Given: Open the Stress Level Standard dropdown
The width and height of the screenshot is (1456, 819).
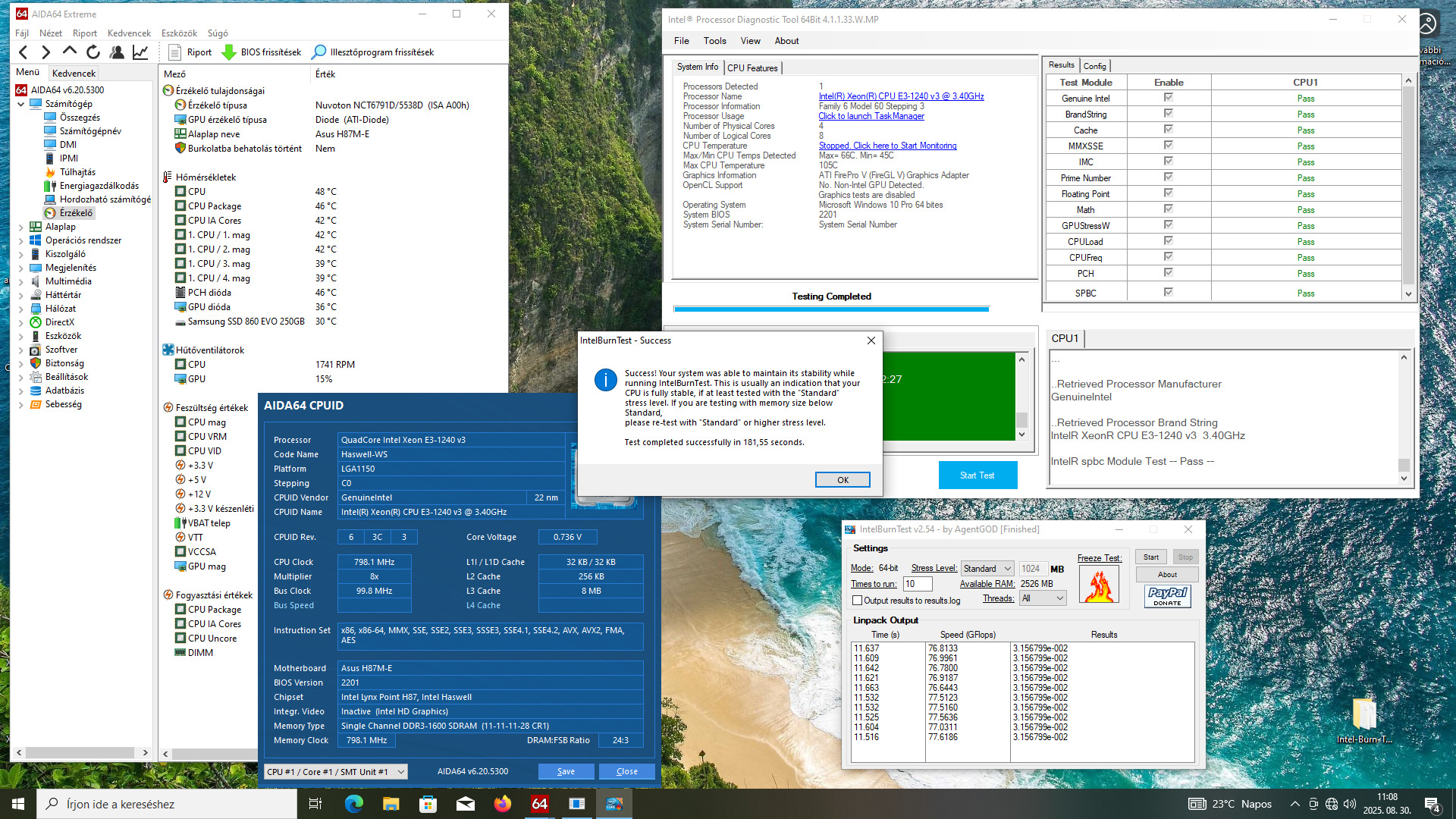Looking at the screenshot, I should pyautogui.click(x=987, y=569).
